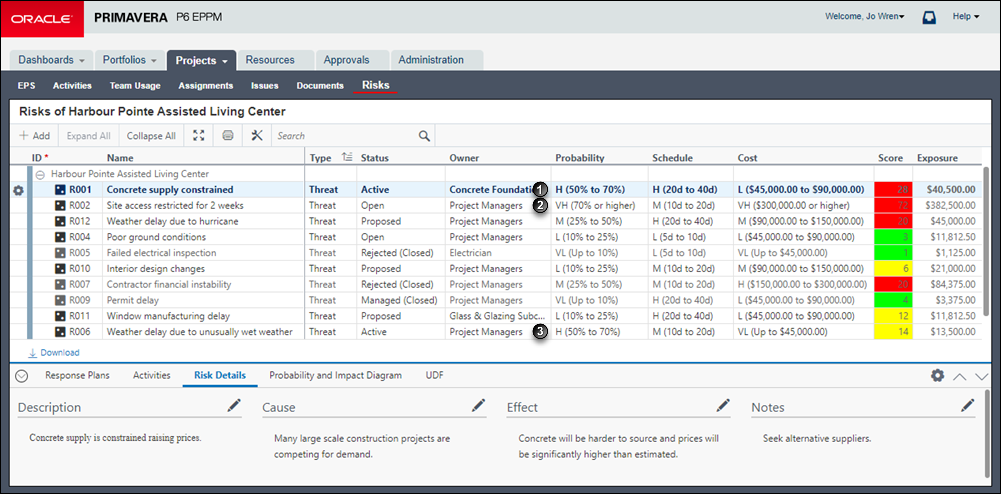The image size is (1001, 494).
Task: Click in the Search field
Action: tap(345, 136)
